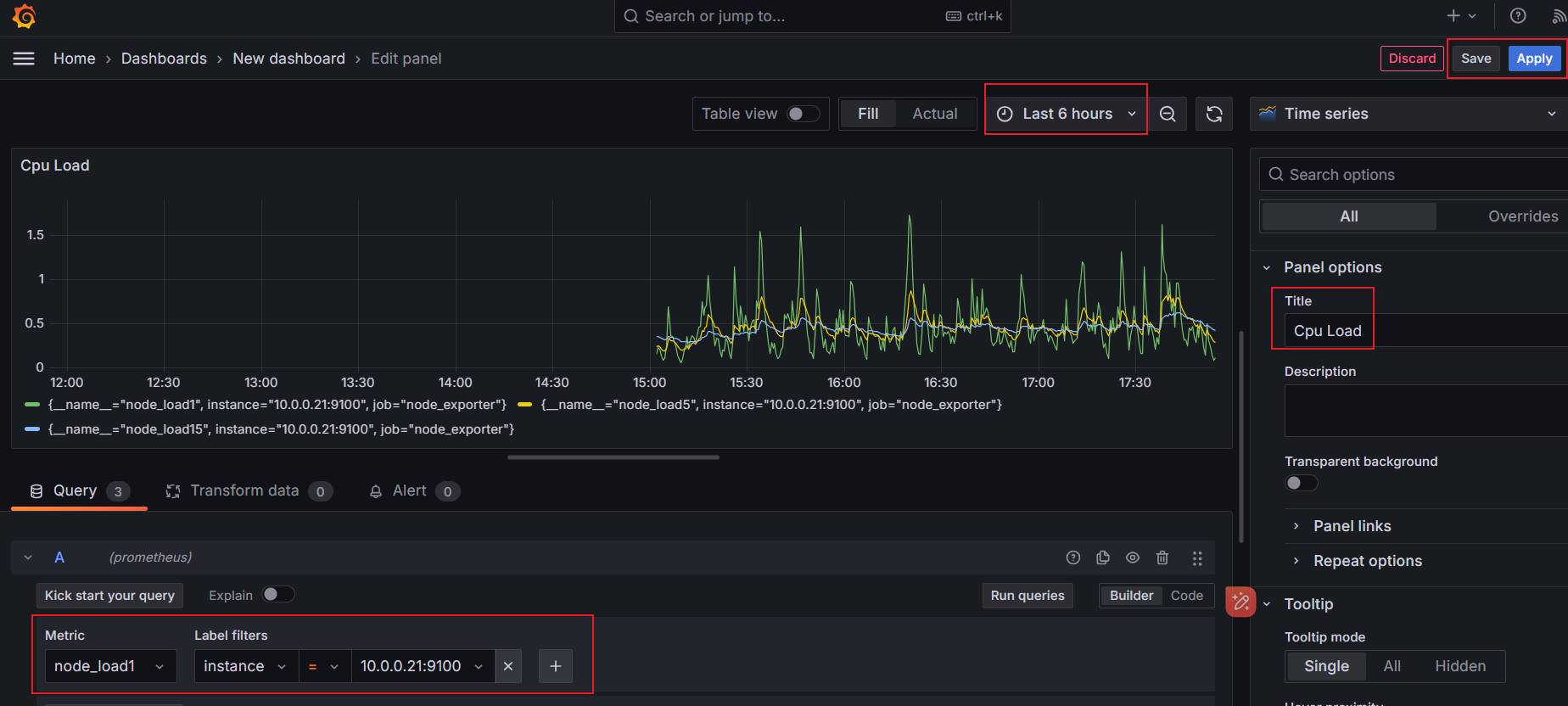Expand the Panel links section
This screenshot has width=1568, height=706.
pyautogui.click(x=1352, y=526)
